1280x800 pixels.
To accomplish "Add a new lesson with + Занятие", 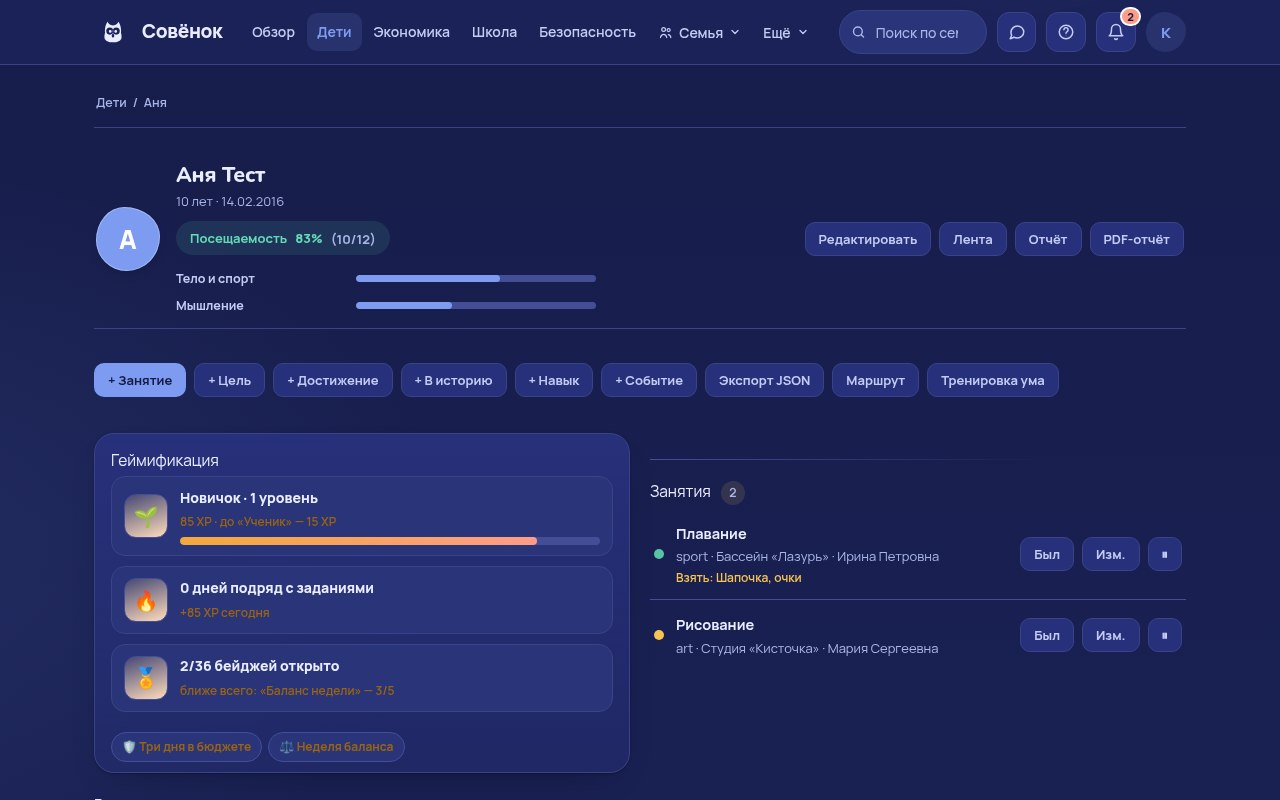I will (x=140, y=380).
